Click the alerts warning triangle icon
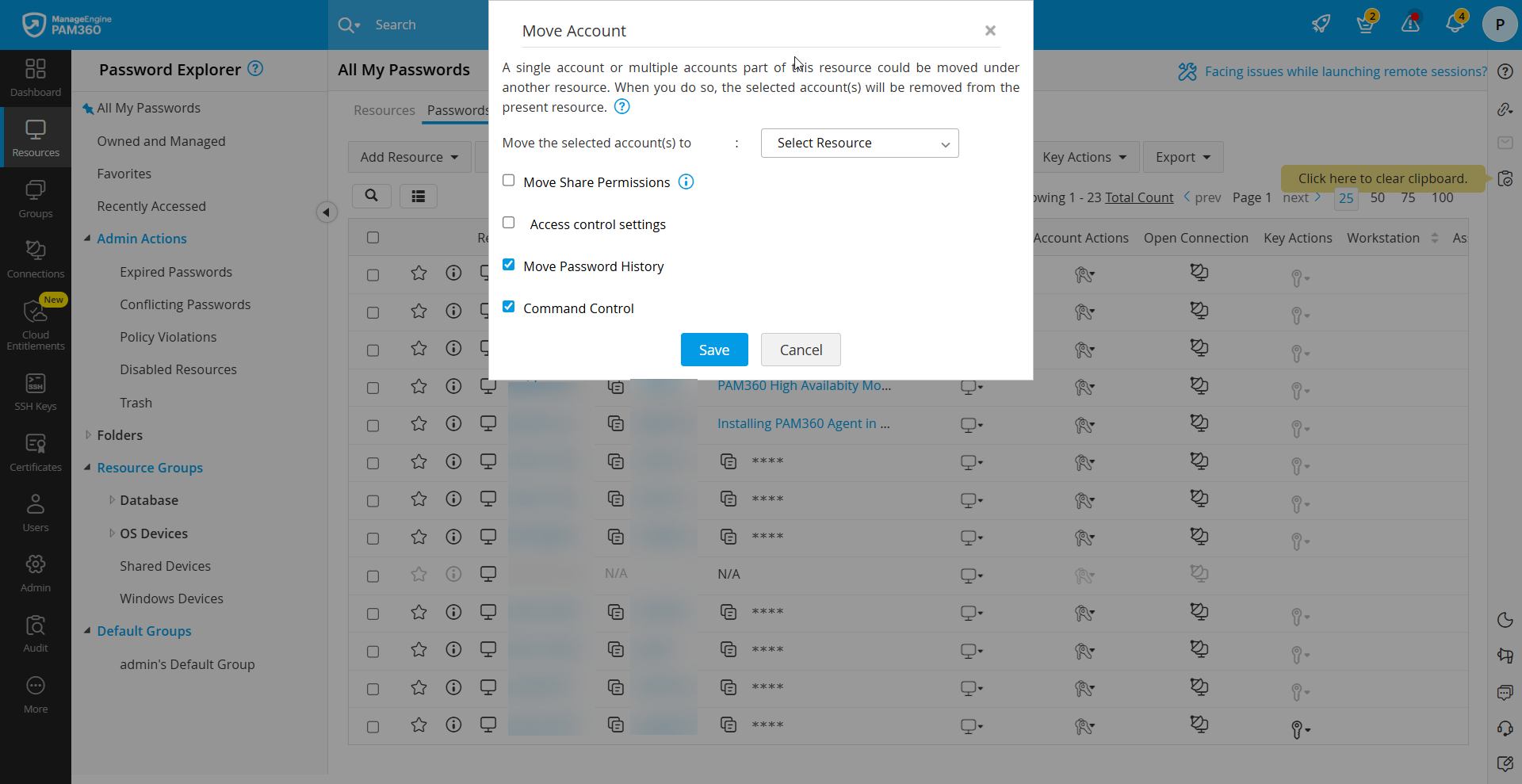 (x=1411, y=23)
